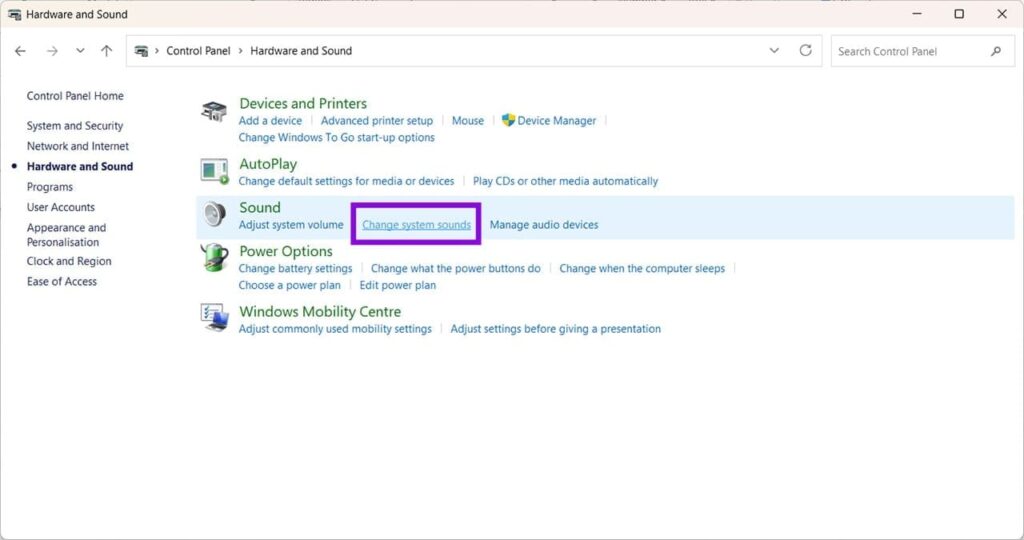Open Network and Internet category
Image resolution: width=1024 pixels, height=540 pixels.
78,146
